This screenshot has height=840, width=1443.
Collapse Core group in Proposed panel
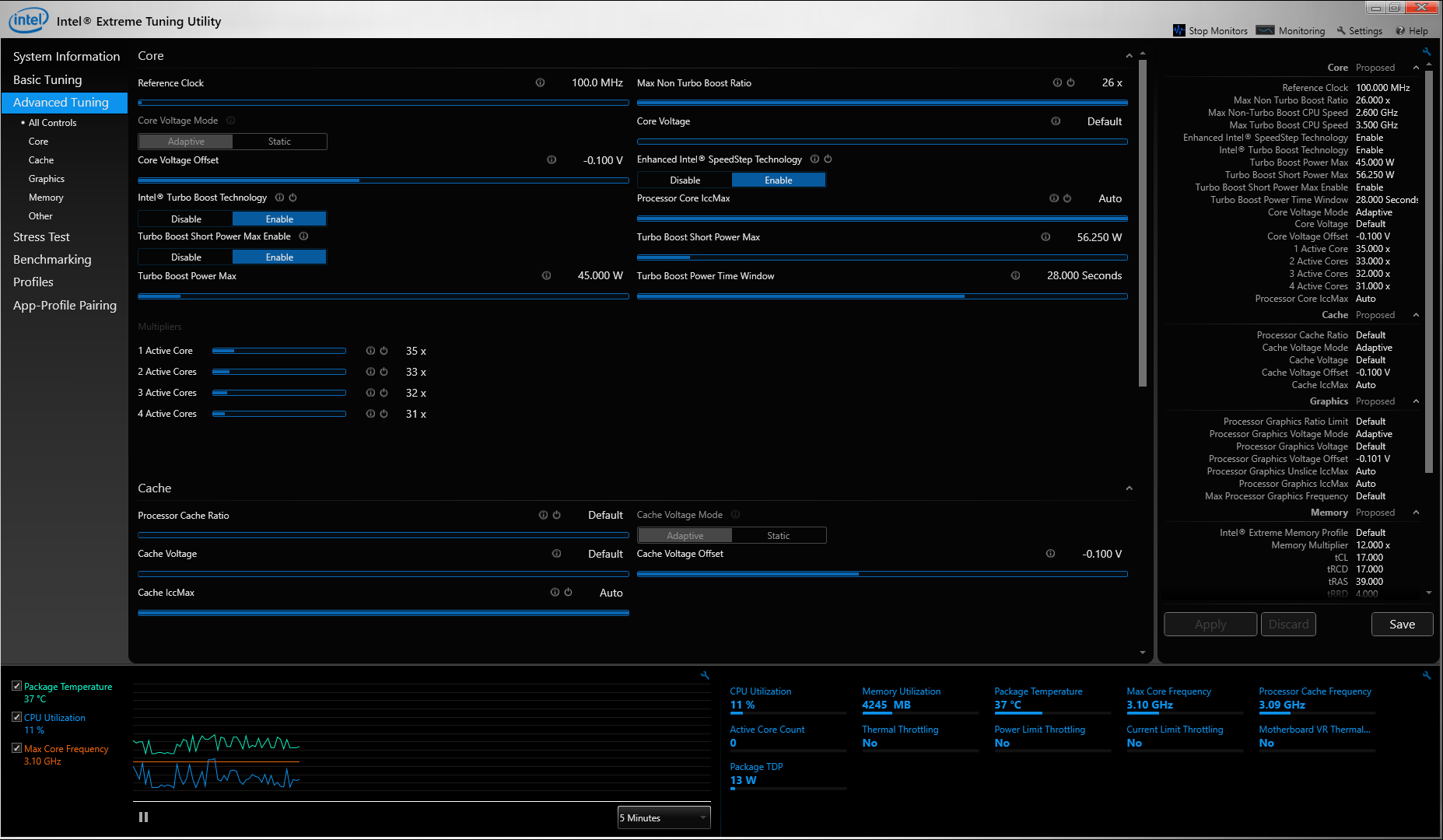pos(1416,68)
